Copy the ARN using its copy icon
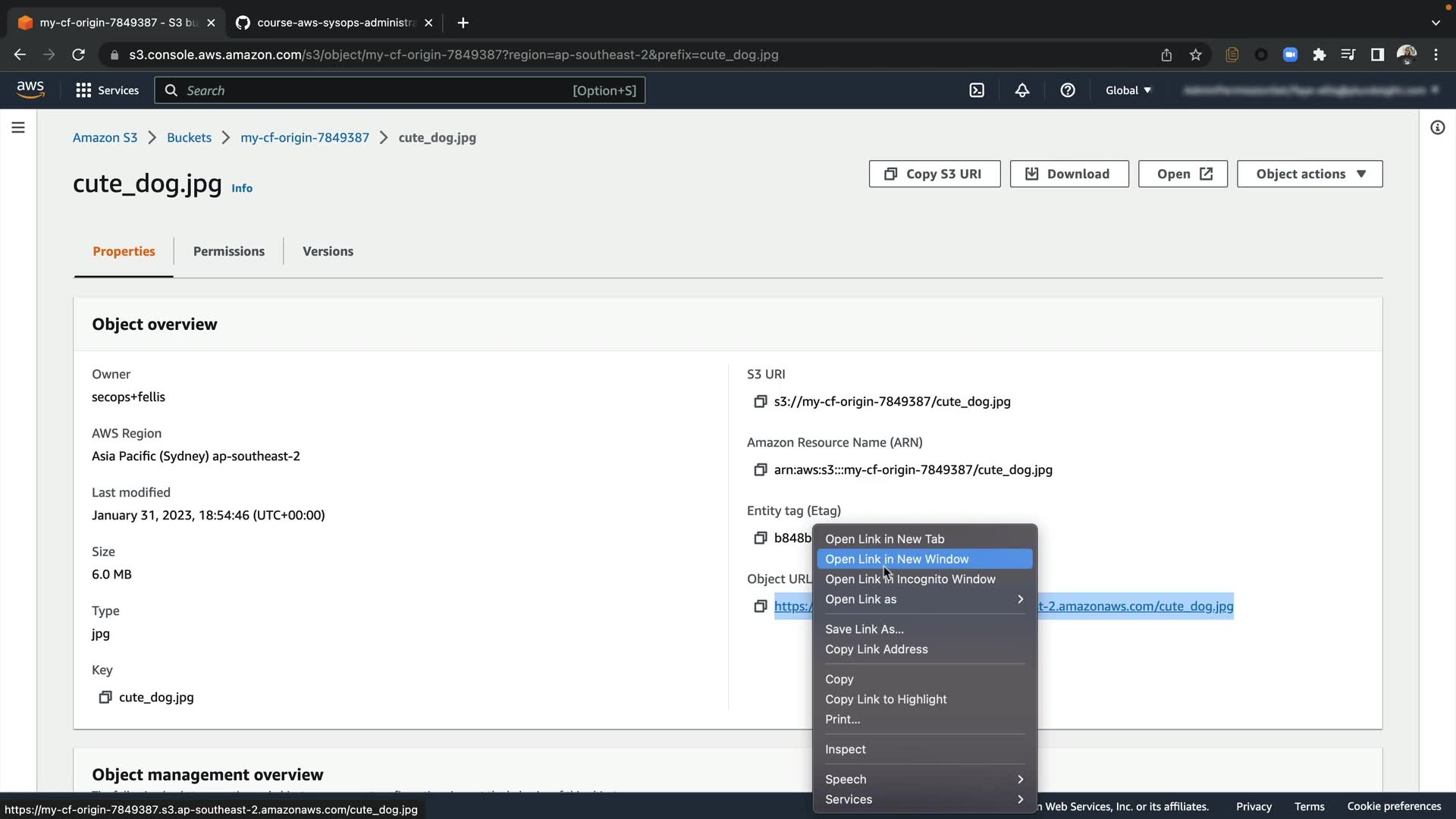This screenshot has width=1456, height=819. (760, 469)
